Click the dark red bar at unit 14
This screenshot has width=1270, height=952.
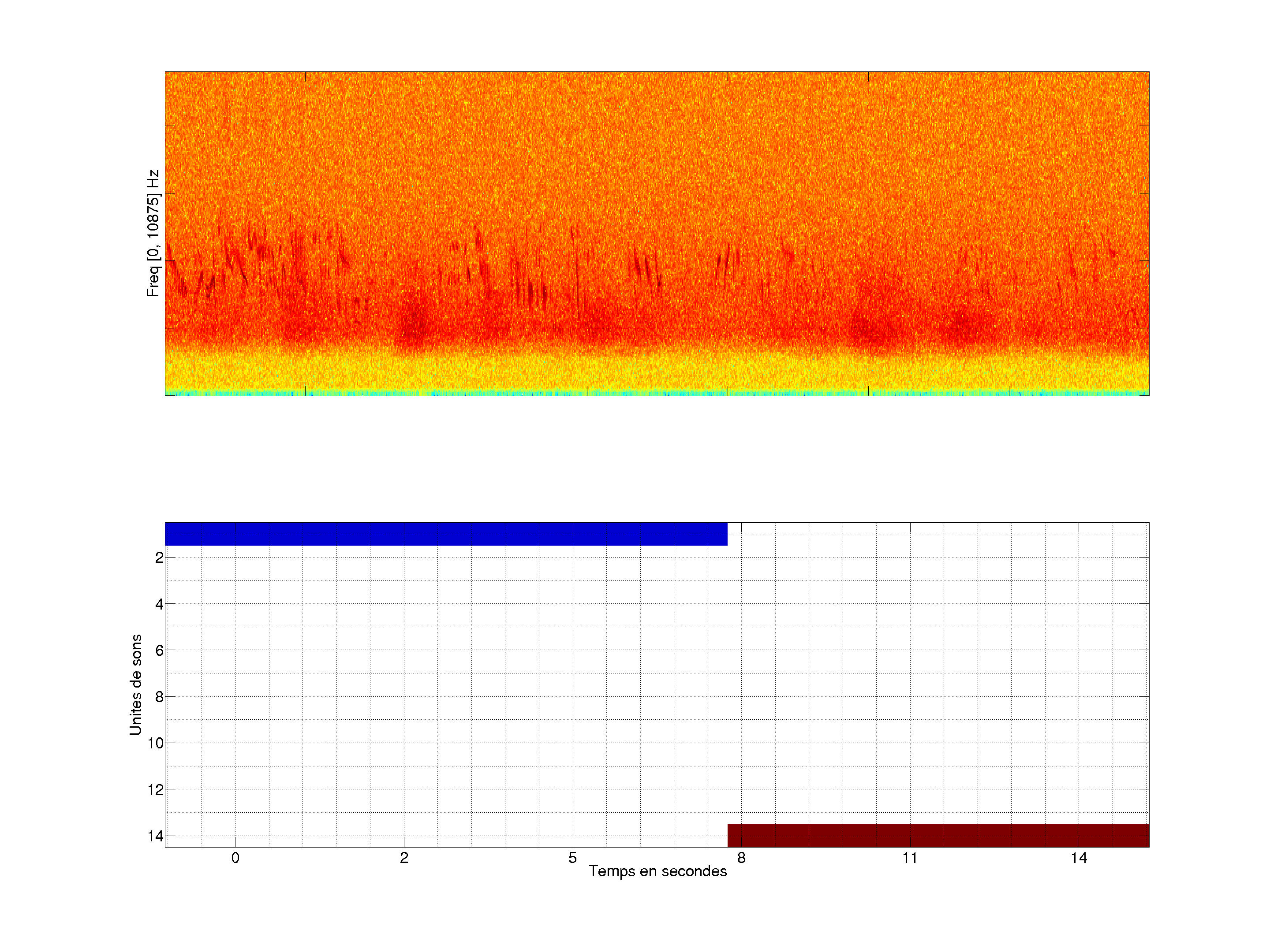(938, 836)
